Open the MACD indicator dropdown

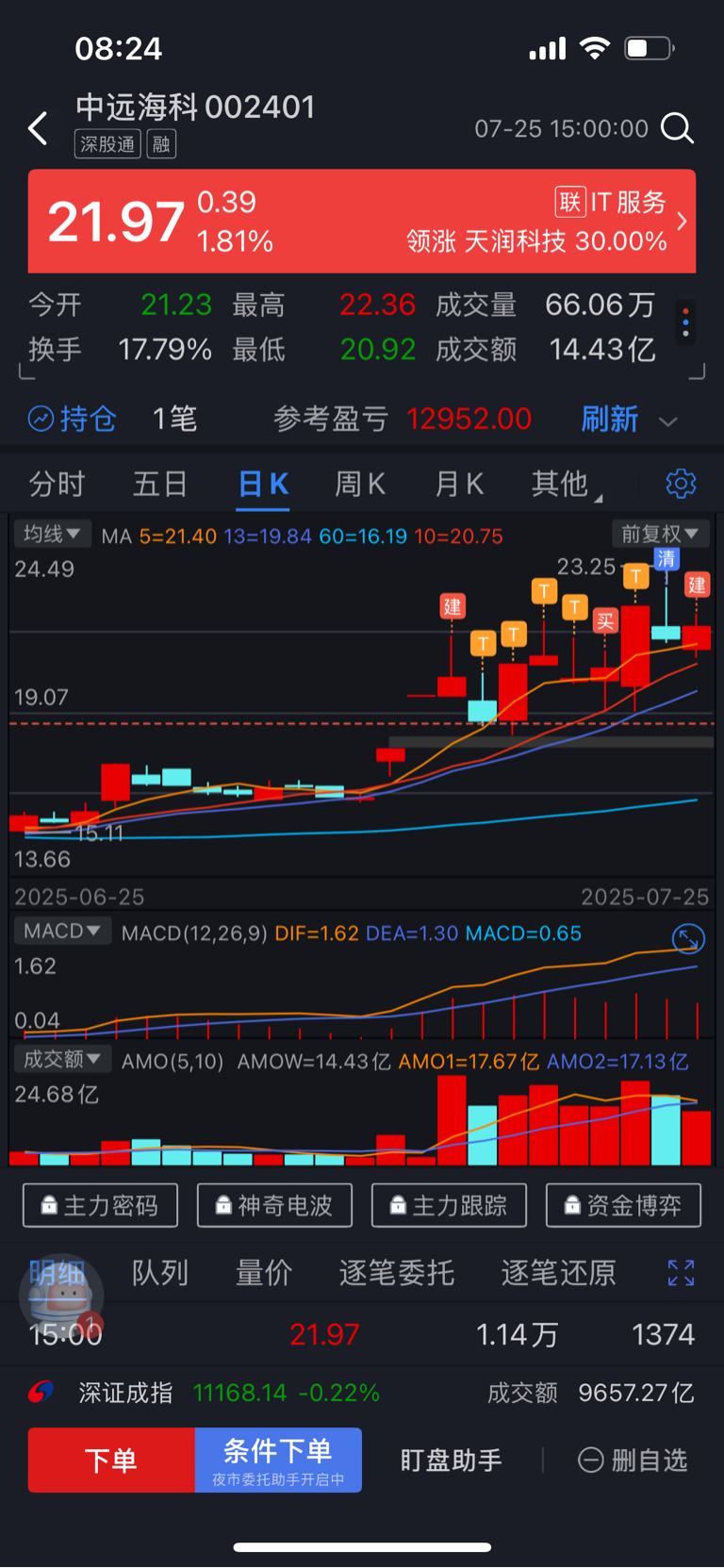pos(62,931)
